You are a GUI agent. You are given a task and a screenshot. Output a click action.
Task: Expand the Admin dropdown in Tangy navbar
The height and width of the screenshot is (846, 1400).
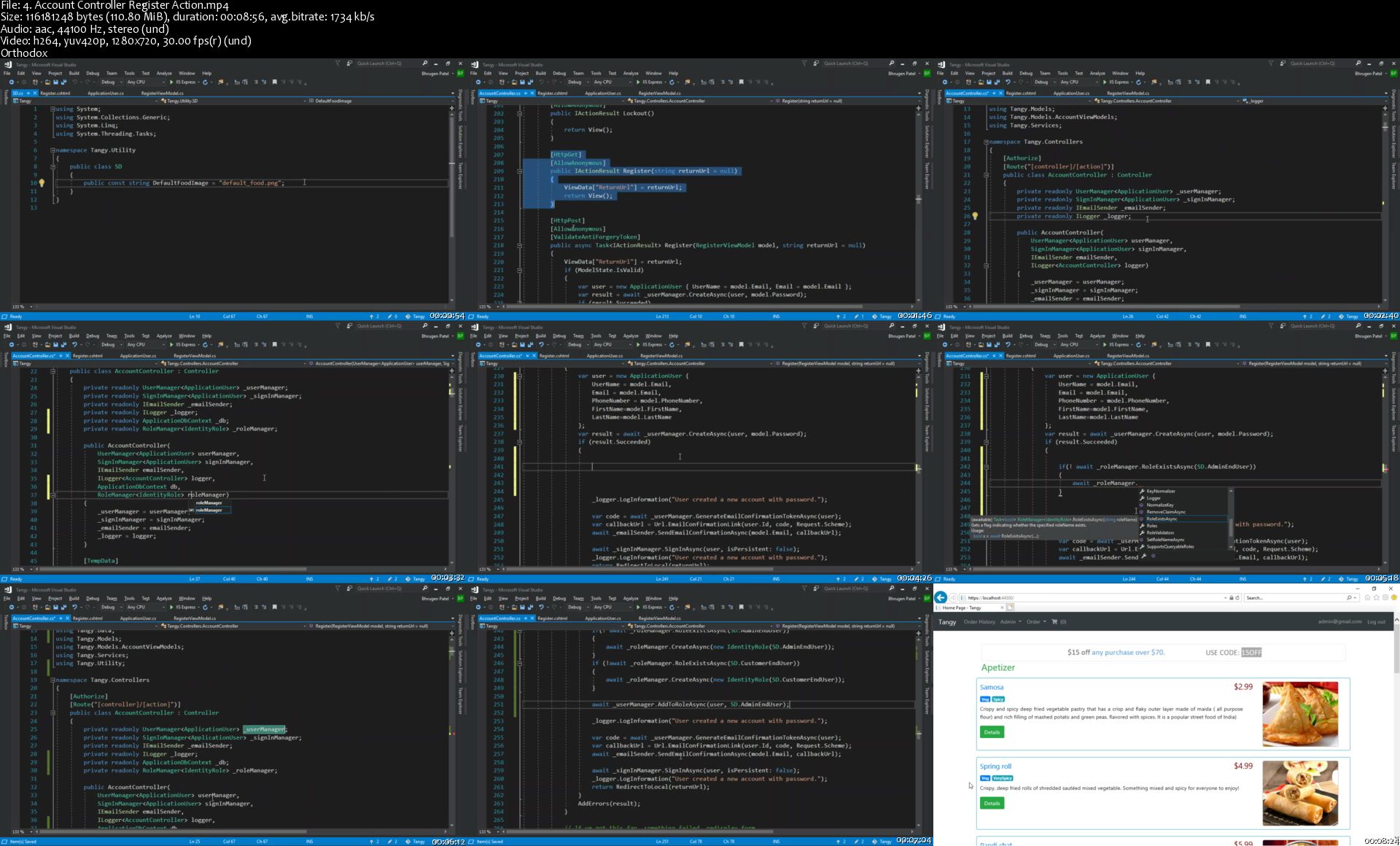point(1010,622)
